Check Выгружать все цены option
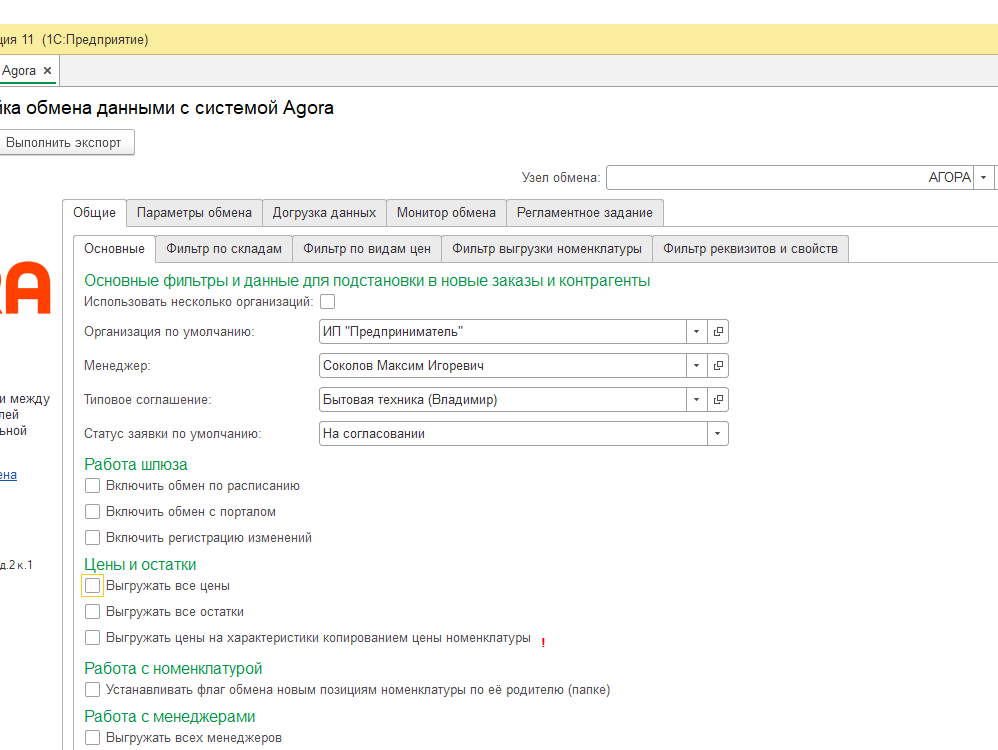The image size is (998, 750). point(93,586)
